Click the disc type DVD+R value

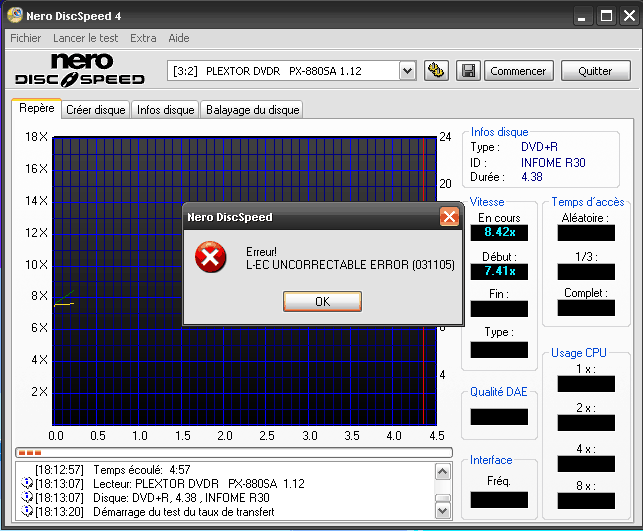point(539,147)
